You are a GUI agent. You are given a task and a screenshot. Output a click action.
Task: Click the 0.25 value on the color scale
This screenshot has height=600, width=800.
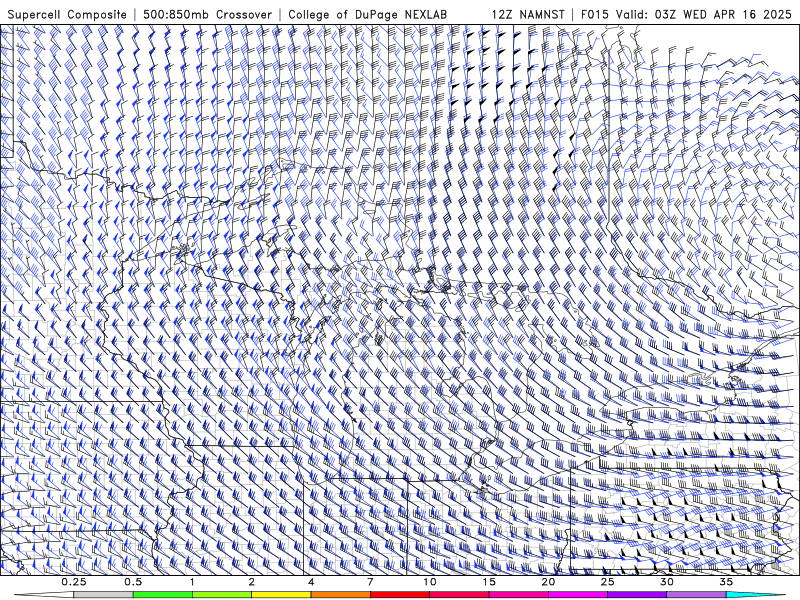(74, 582)
